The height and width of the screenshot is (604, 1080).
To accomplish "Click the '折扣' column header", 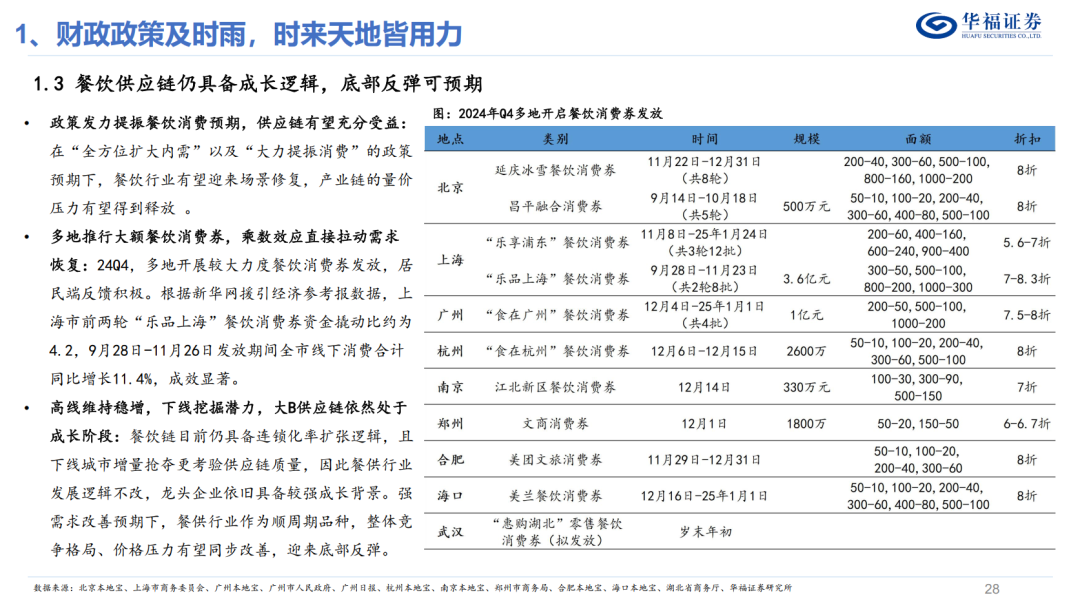I will 1026,139.
